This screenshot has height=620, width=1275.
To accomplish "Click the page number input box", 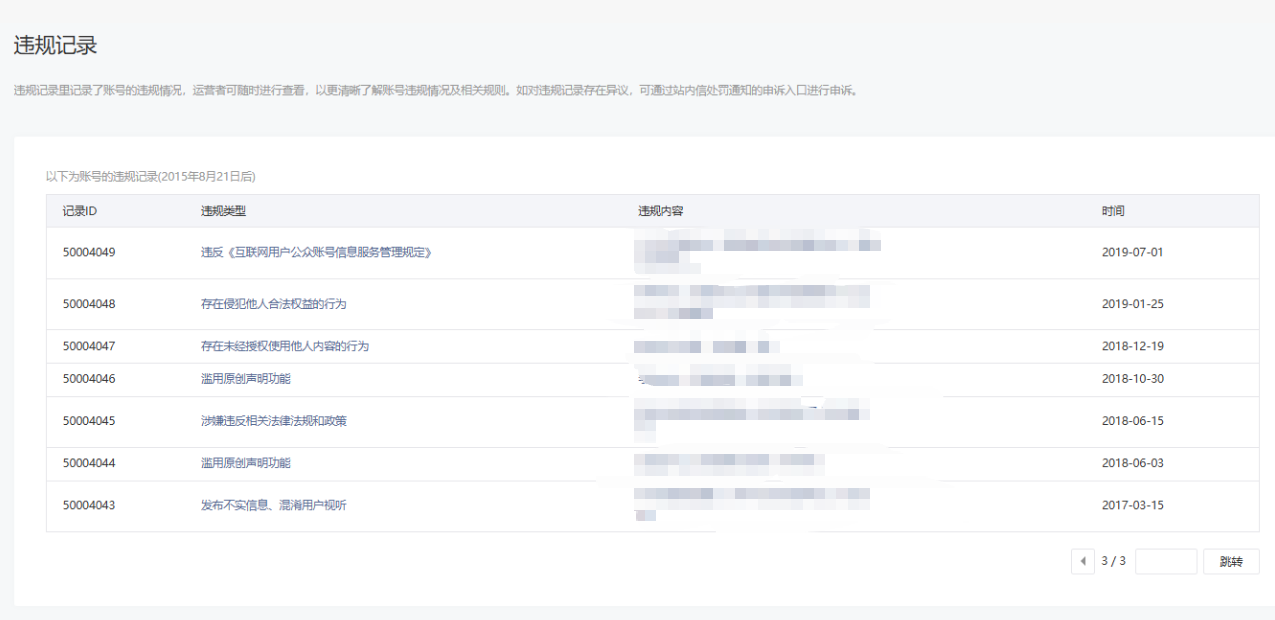I will pyautogui.click(x=1166, y=561).
